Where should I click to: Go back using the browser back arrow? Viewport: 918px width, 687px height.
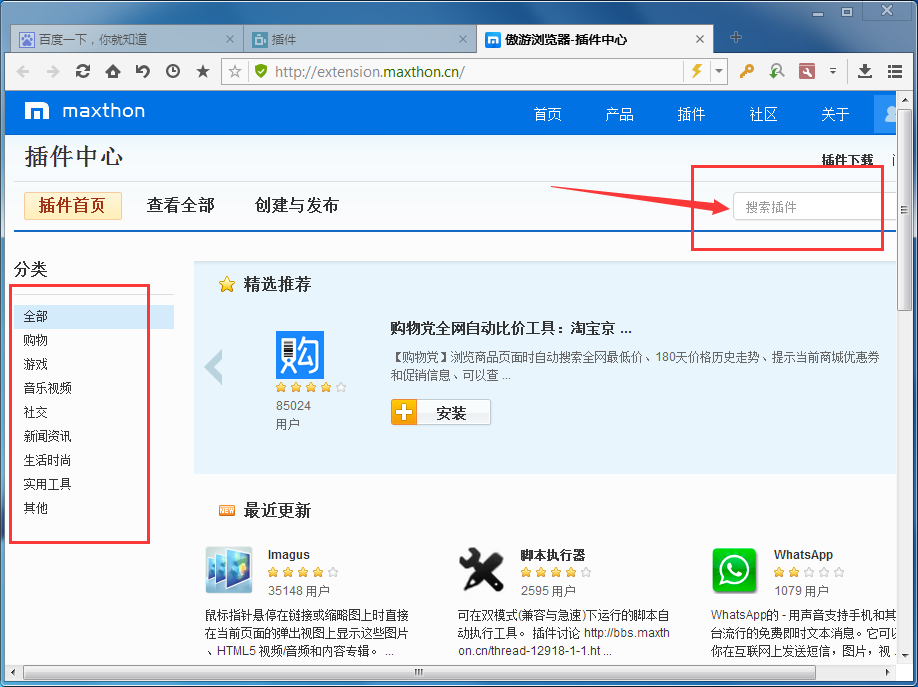[x=23, y=71]
